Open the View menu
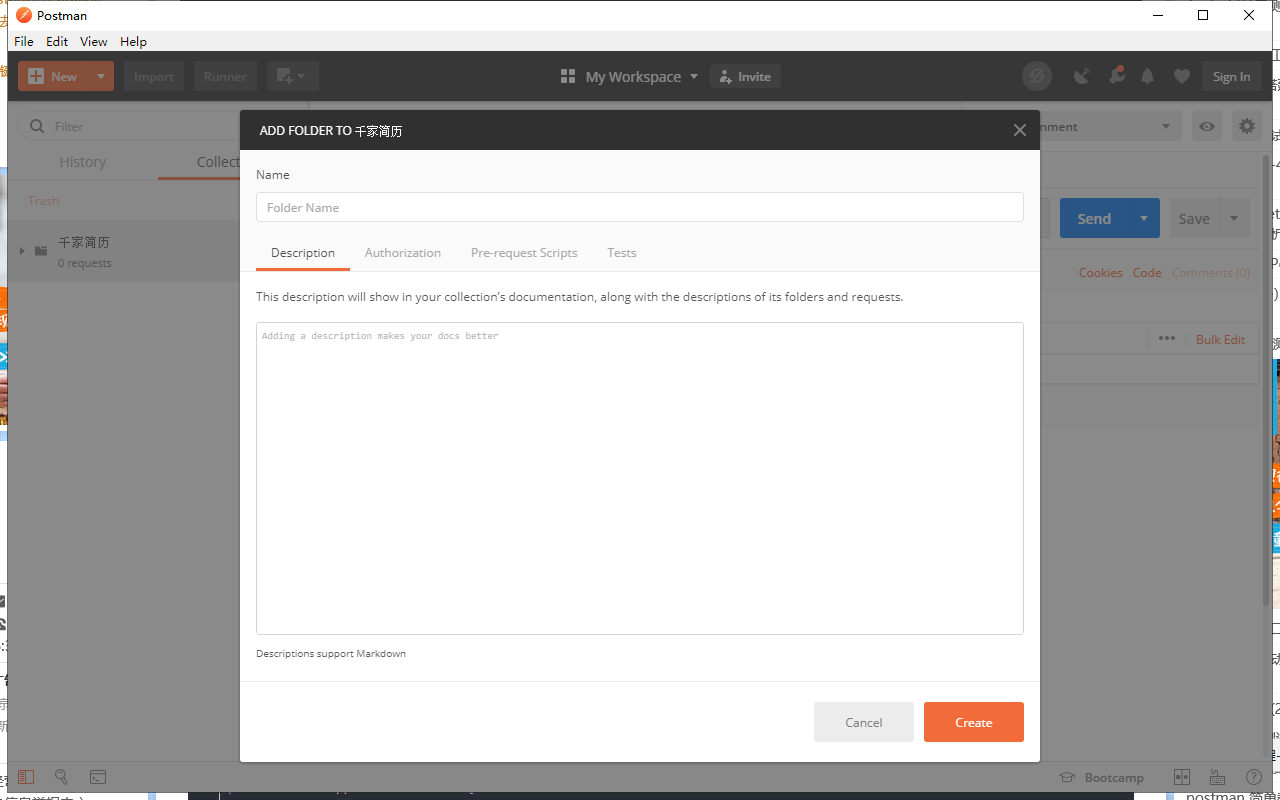The width and height of the screenshot is (1280, 800). click(x=94, y=41)
